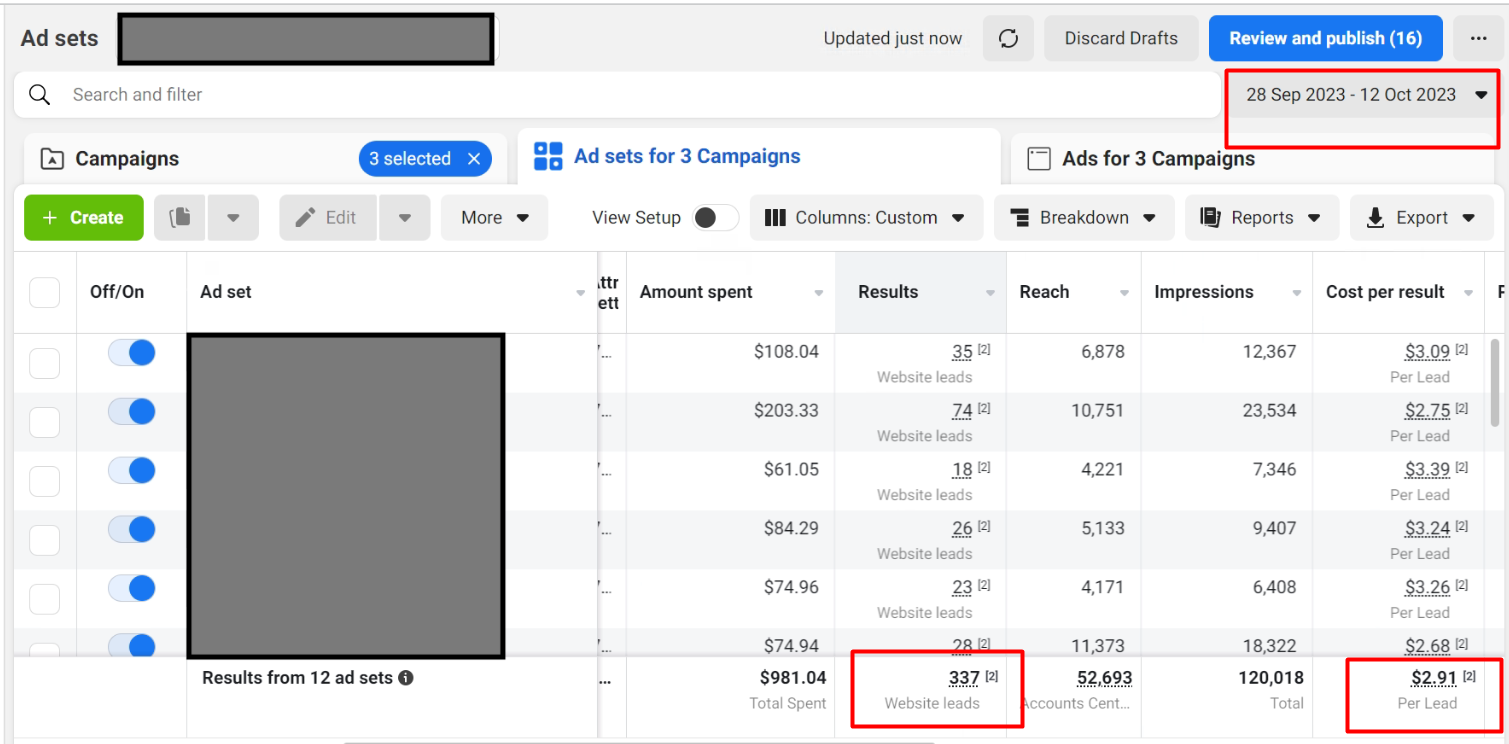
Task: Click the search magnifier icon
Action: point(40,95)
